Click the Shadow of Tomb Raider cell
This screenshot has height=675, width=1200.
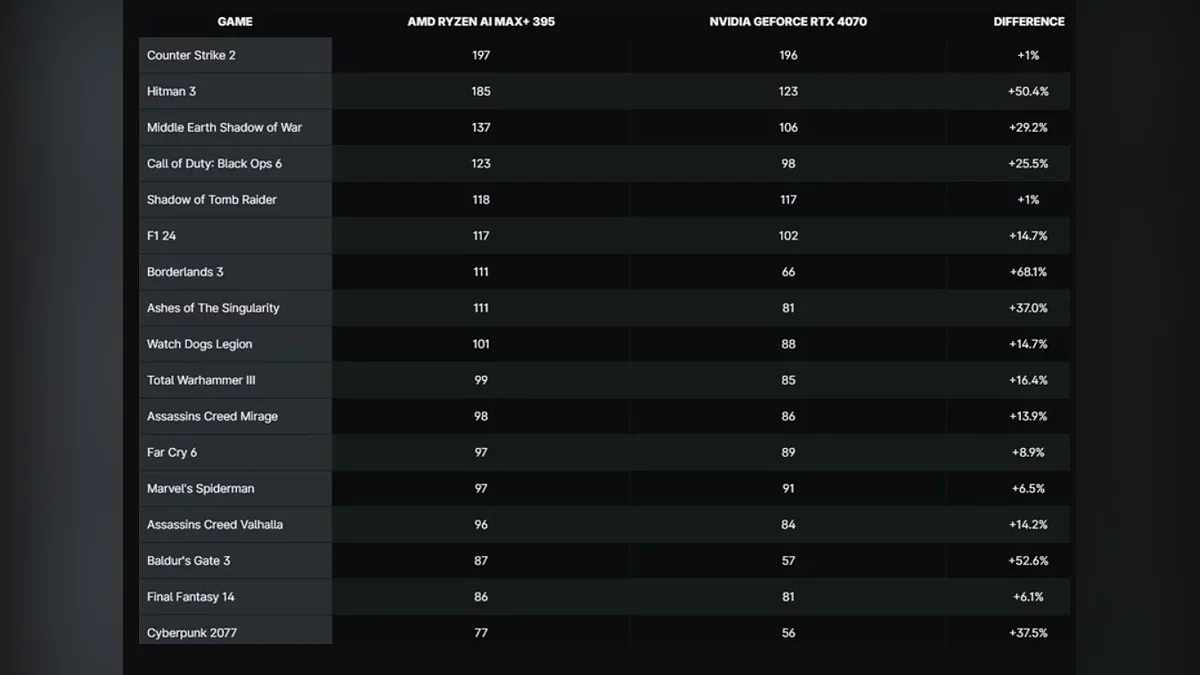212,199
